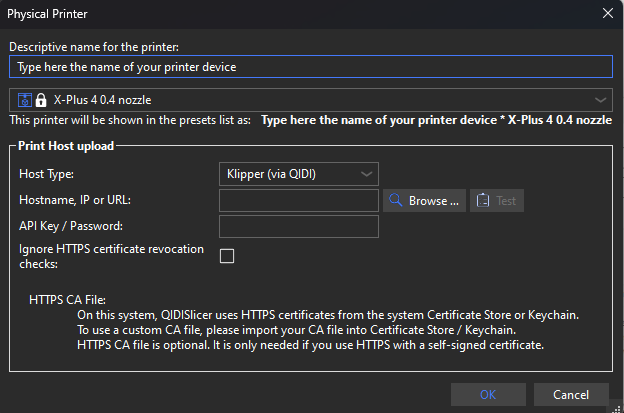Viewport: 624px width, 413px height.
Task: Click the HTTPS CA File heading text
Action: 67,299
